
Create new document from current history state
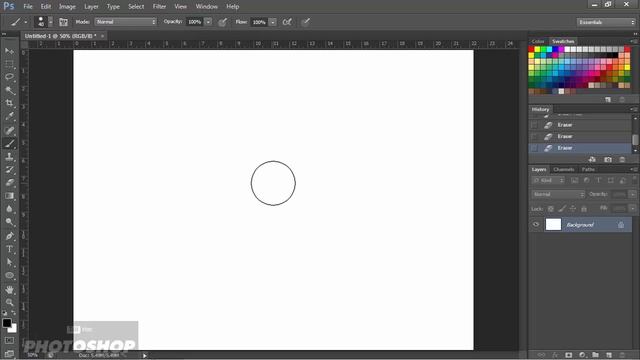(592, 160)
